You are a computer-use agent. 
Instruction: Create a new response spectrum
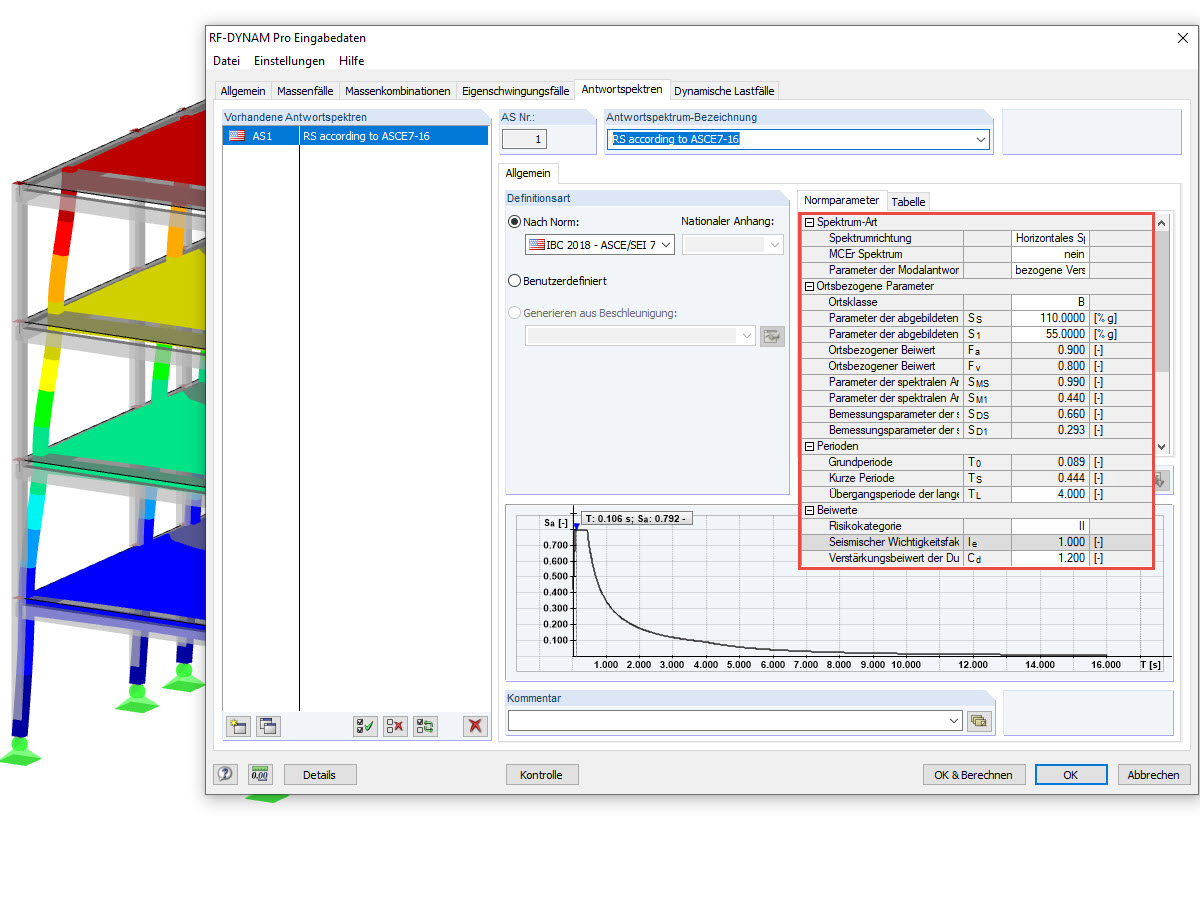[x=237, y=726]
